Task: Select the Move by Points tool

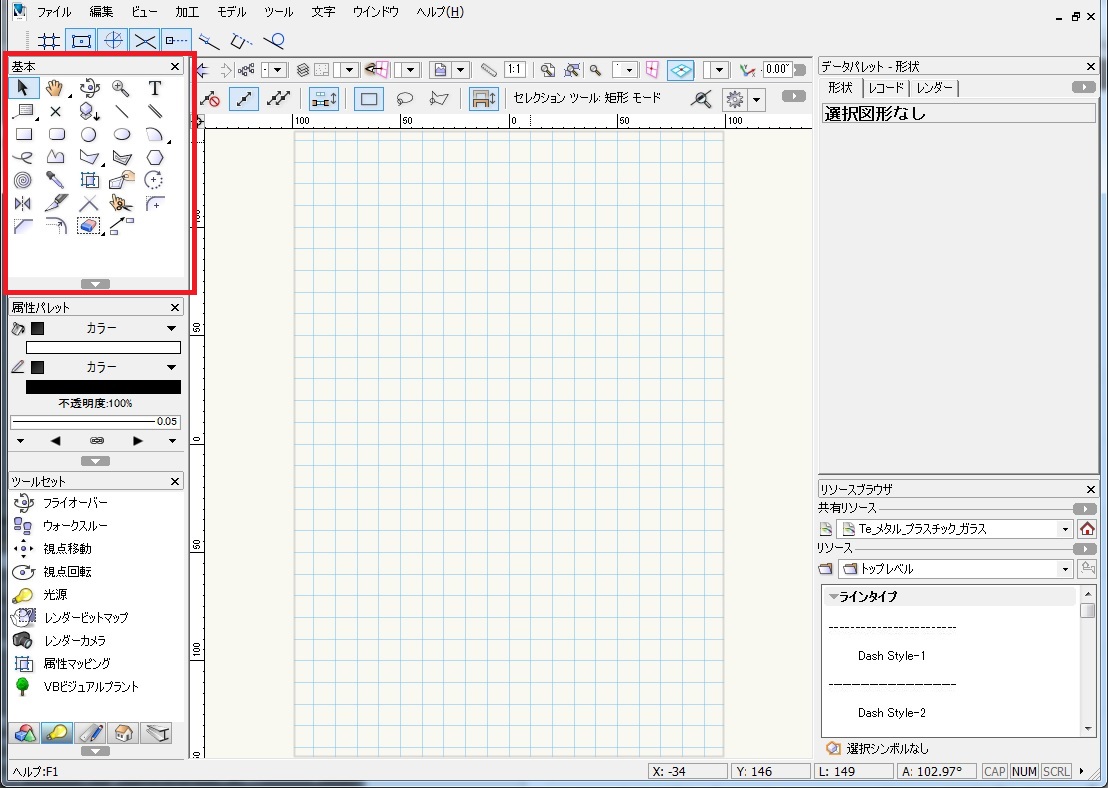Action: pos(122,226)
